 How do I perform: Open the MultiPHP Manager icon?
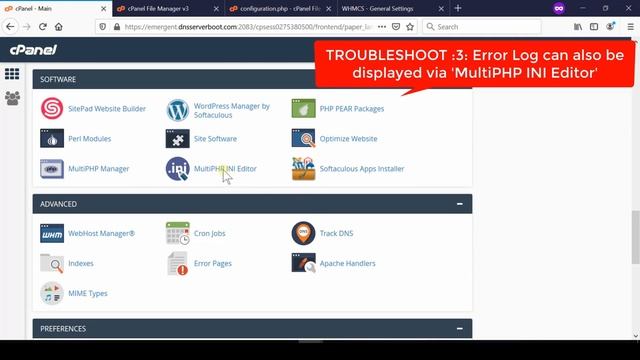(52, 169)
